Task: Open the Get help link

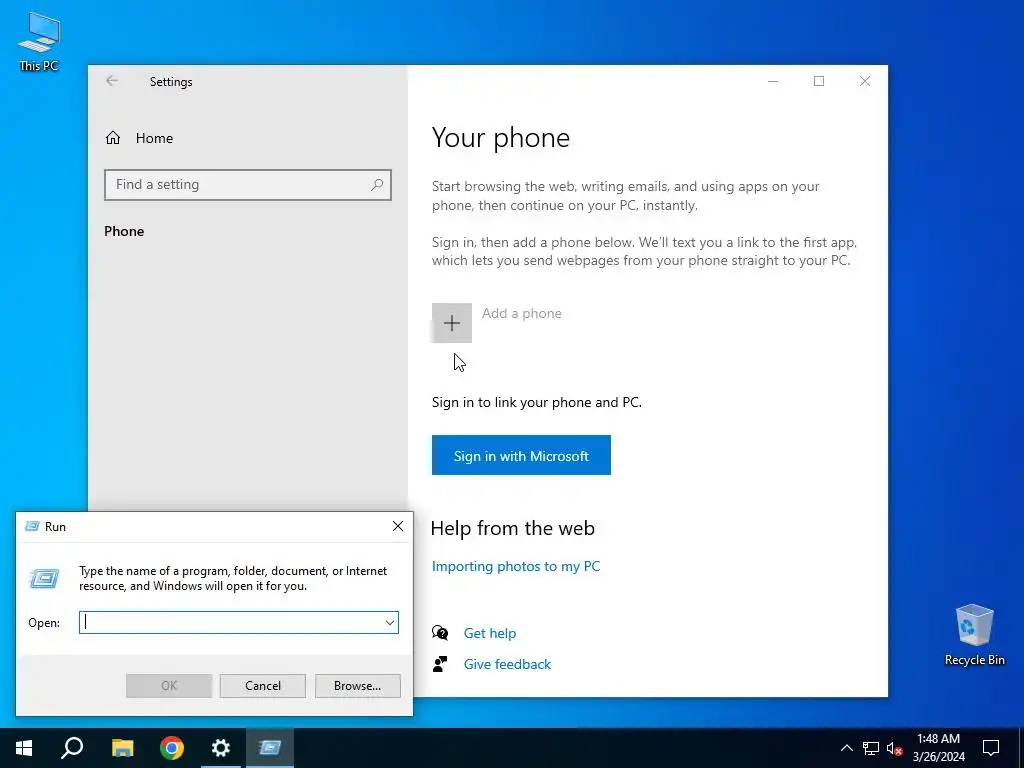Action: tap(490, 633)
